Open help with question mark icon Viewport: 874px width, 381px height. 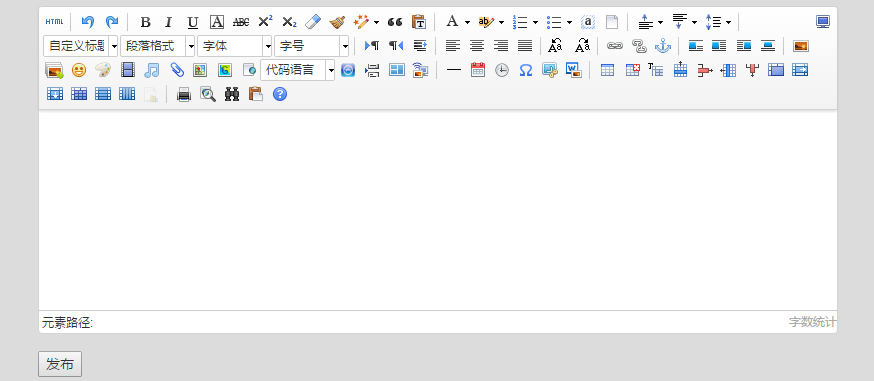point(280,95)
